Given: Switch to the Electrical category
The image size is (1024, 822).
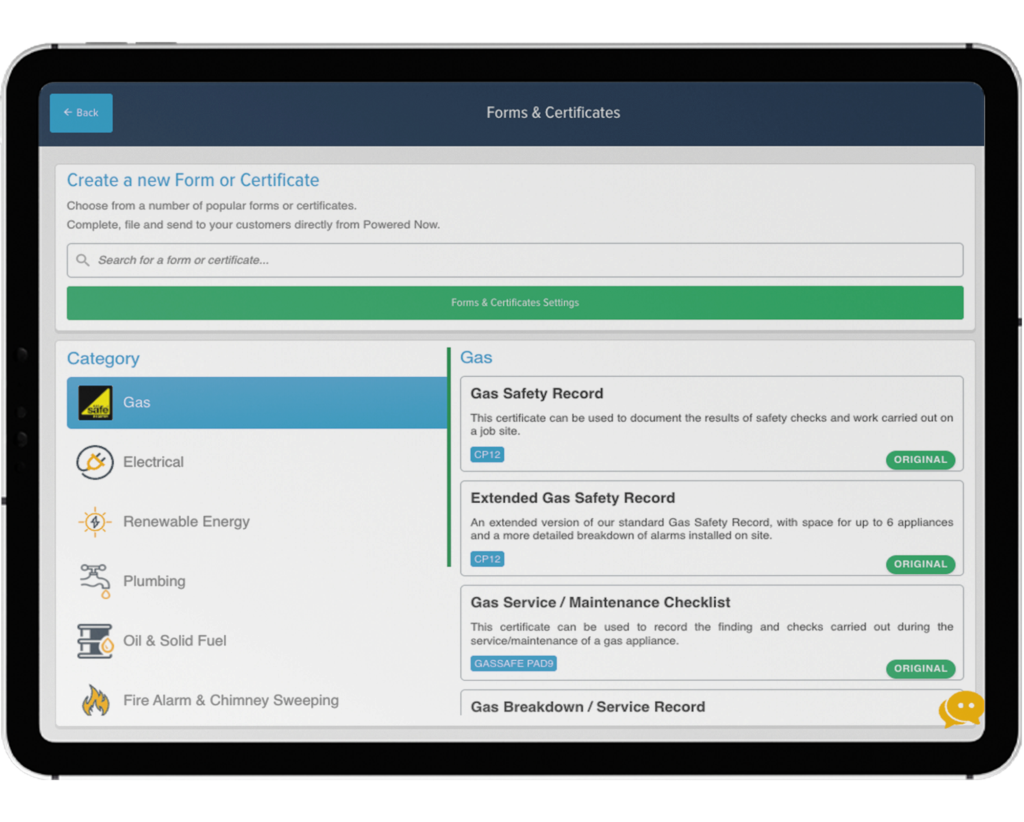Looking at the screenshot, I should (x=153, y=462).
